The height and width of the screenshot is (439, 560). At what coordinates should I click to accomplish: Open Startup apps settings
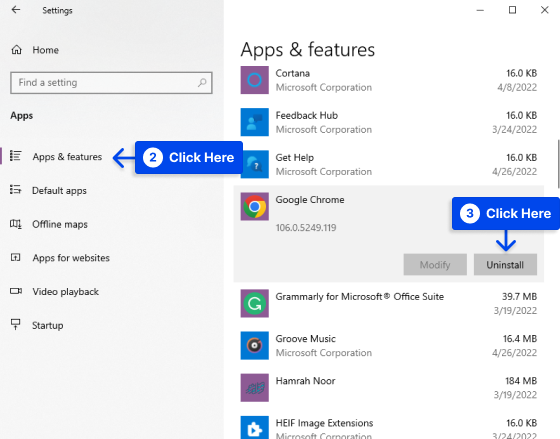(x=36, y=325)
